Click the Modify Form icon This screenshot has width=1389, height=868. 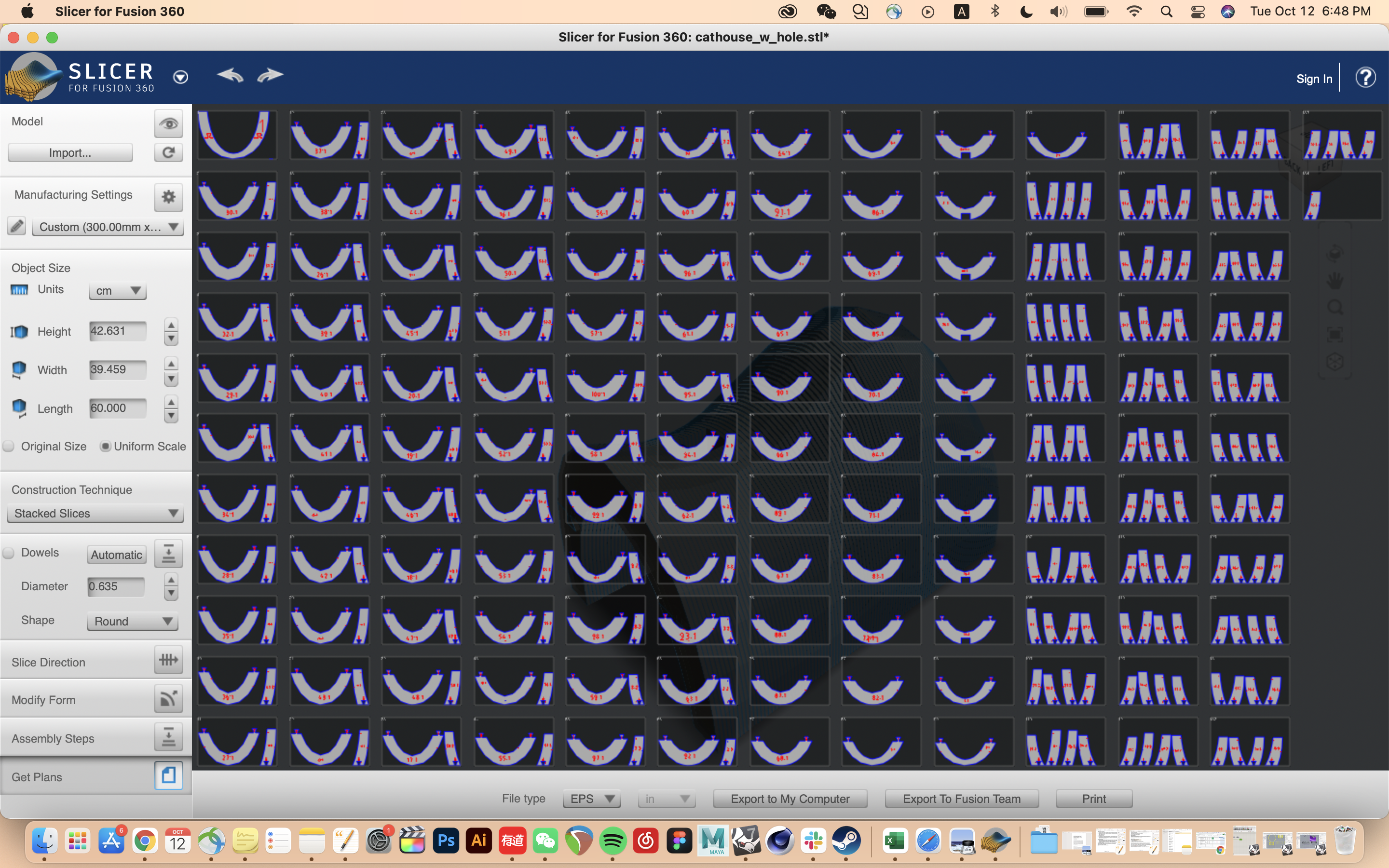[169, 699]
